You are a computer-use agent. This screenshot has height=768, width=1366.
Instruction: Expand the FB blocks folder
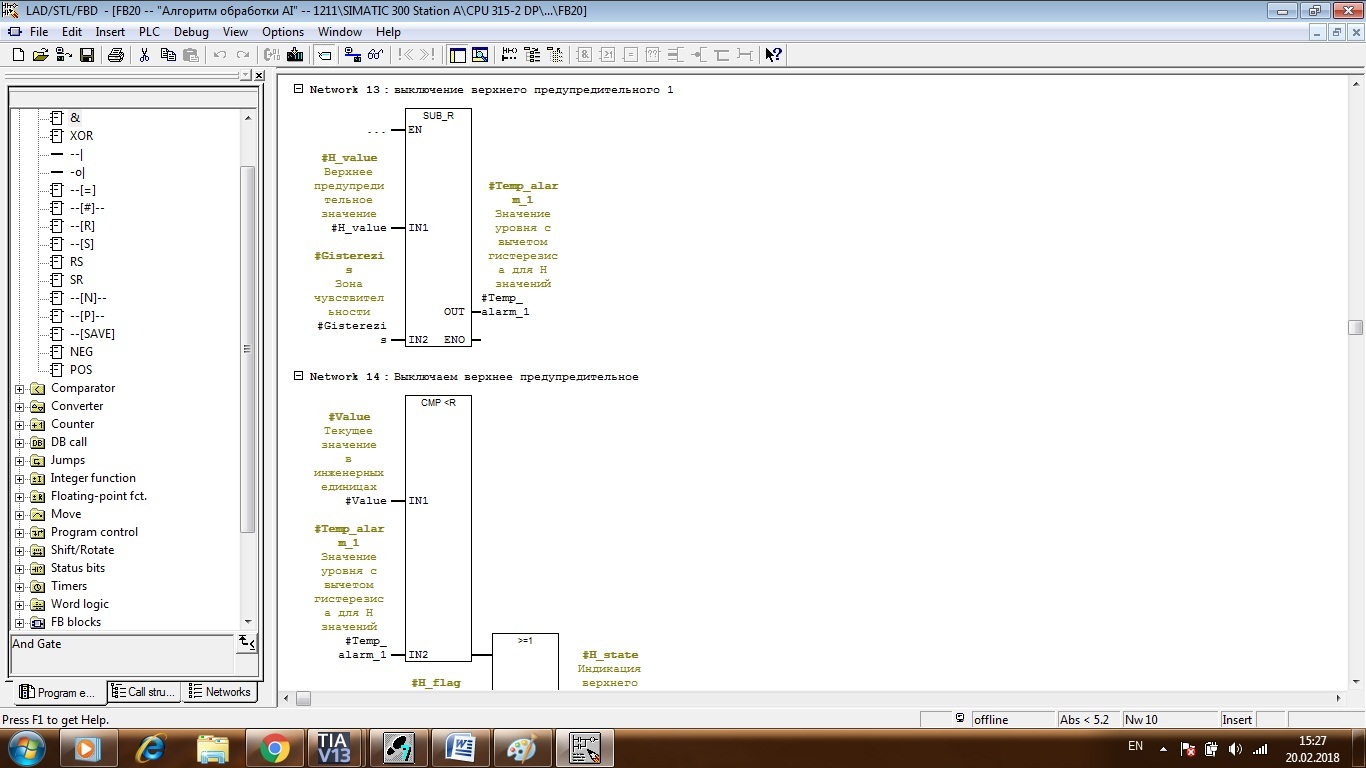tap(19, 622)
